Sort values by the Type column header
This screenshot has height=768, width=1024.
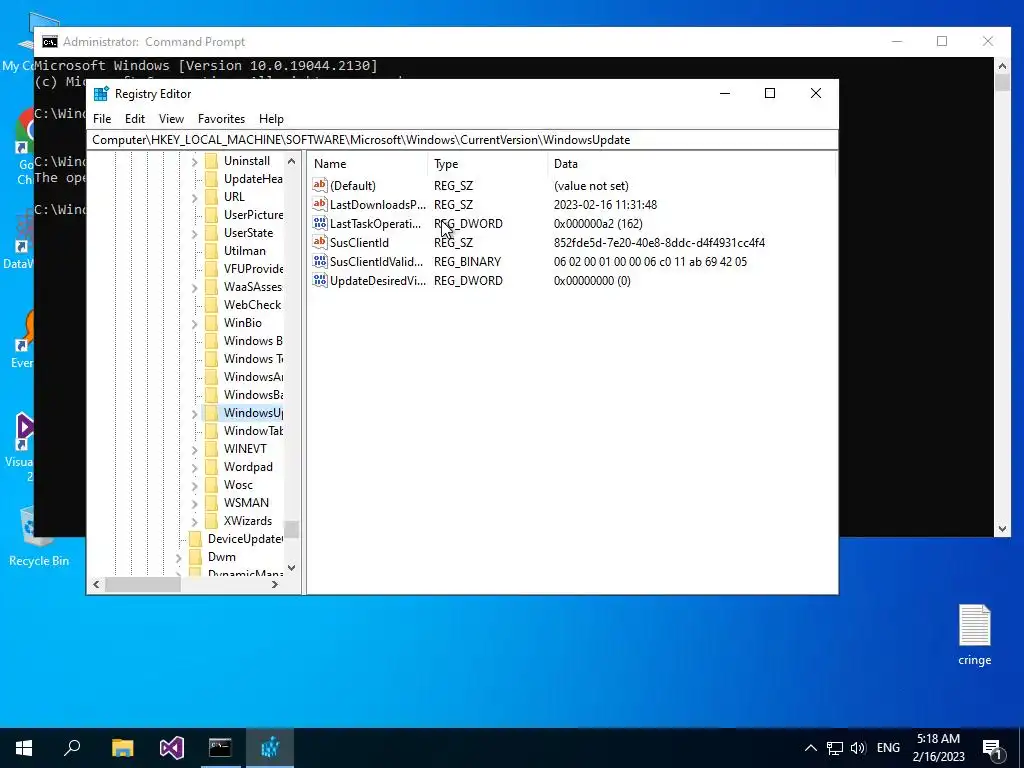(488, 164)
